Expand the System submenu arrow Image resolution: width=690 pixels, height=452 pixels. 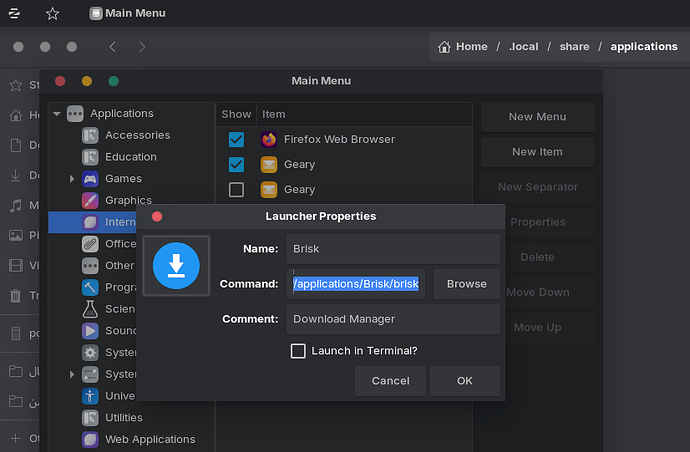[72, 374]
